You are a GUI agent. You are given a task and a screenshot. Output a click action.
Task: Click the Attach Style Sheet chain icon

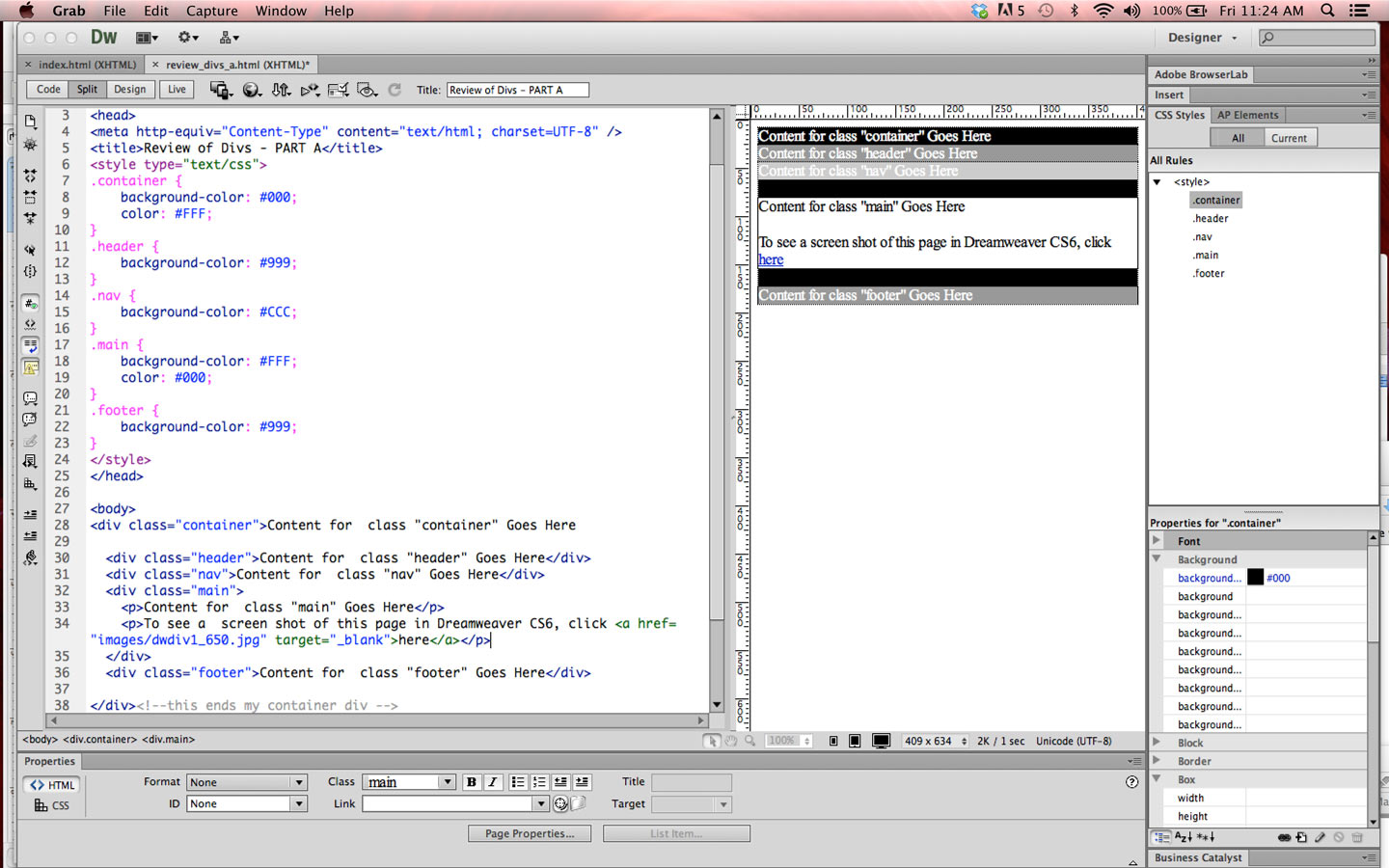(x=1284, y=837)
